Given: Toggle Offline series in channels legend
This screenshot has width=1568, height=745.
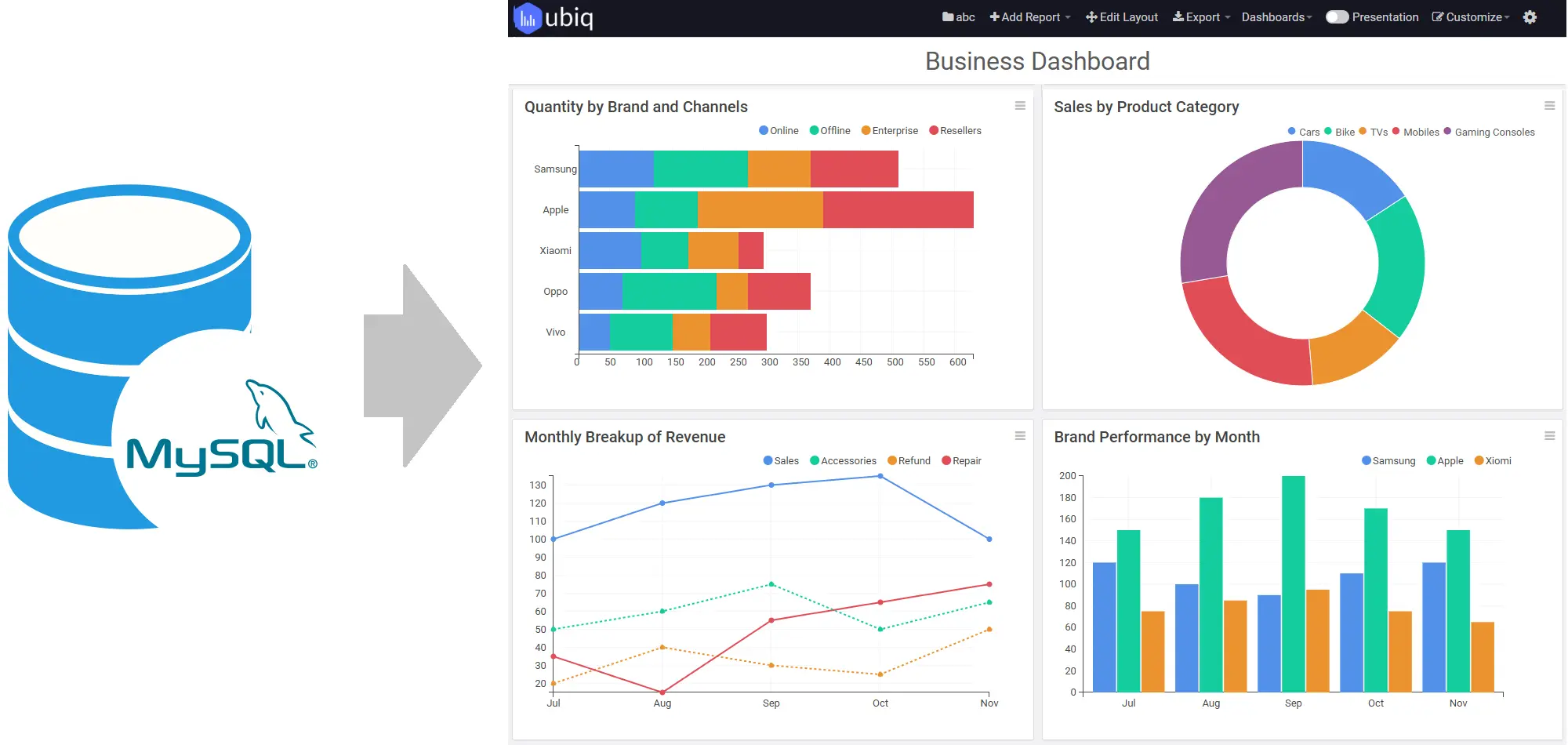Looking at the screenshot, I should 829,131.
